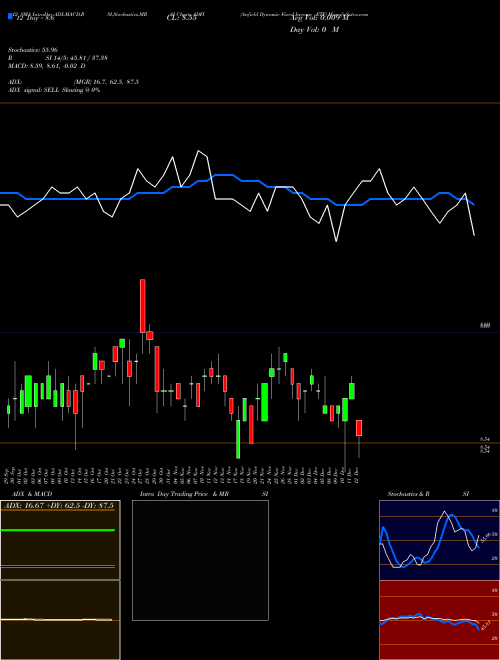
Task: Select 'ADX signal: SELL Slowing @ 0%' text
Action: 54,90
